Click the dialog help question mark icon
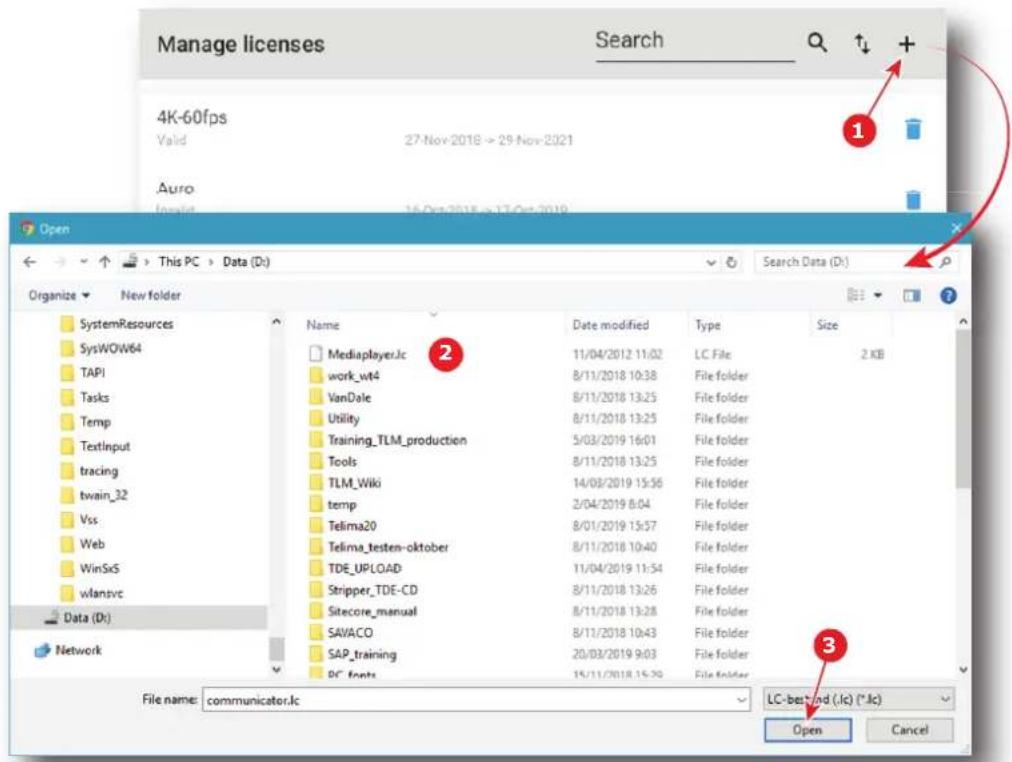 tap(948, 296)
